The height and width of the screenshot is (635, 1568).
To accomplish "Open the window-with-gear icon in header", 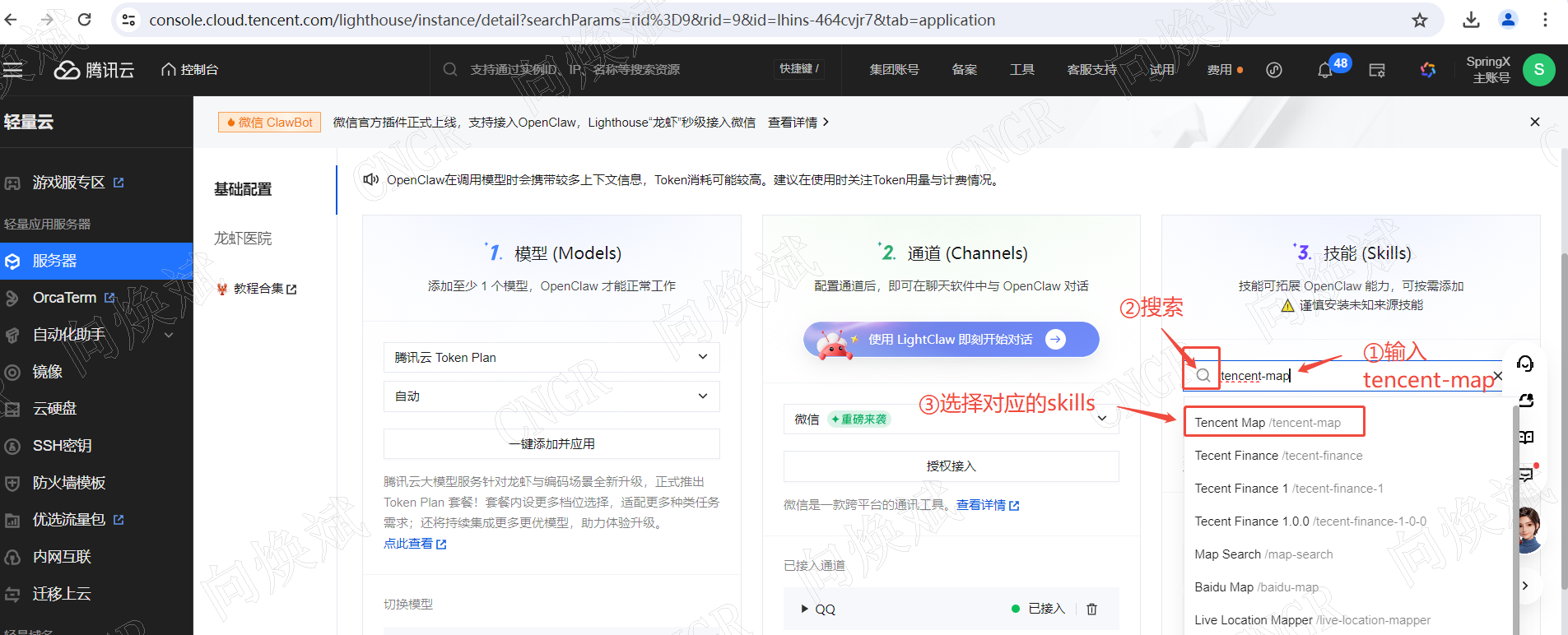I will click(1377, 70).
